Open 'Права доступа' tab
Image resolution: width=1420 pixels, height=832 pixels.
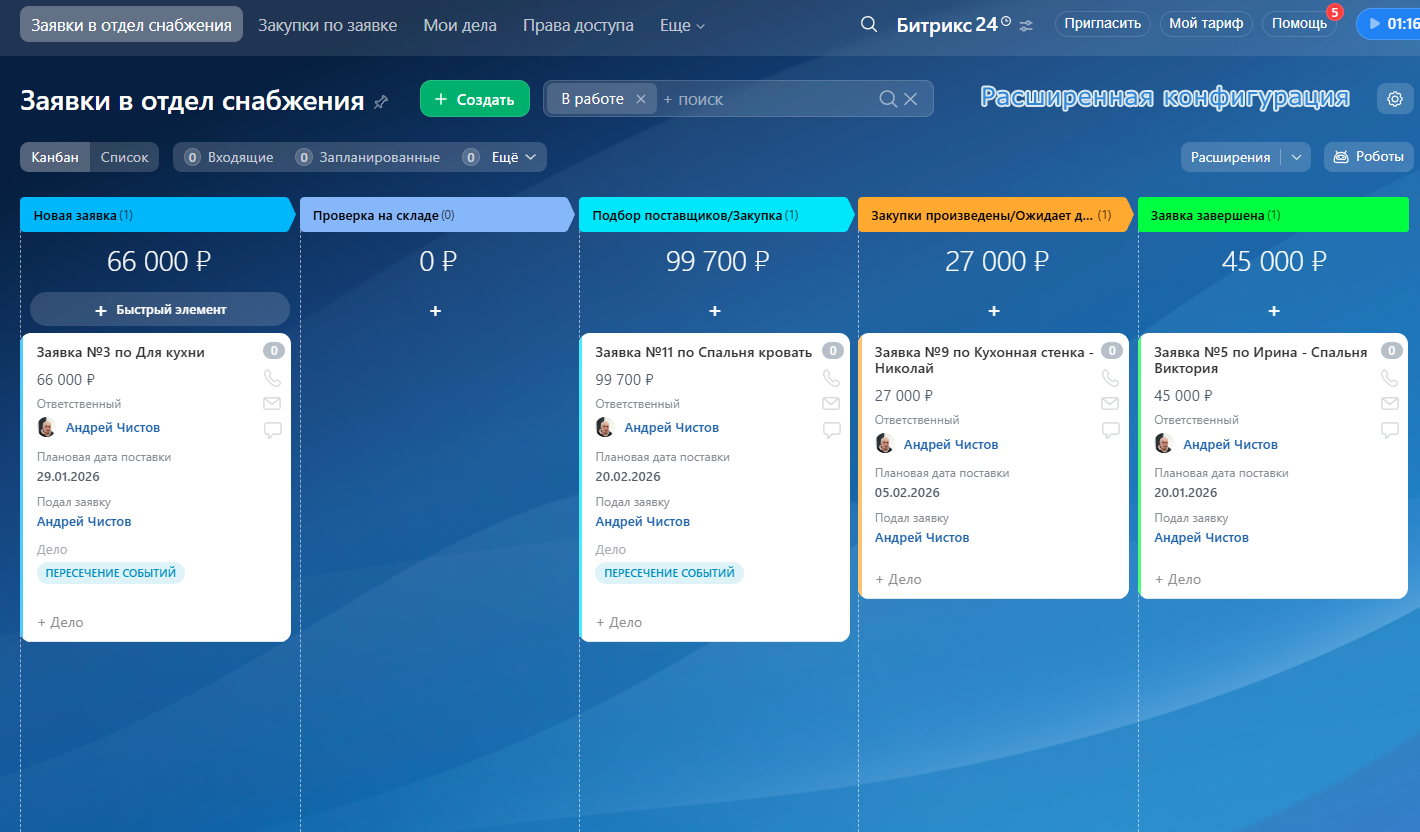point(578,25)
